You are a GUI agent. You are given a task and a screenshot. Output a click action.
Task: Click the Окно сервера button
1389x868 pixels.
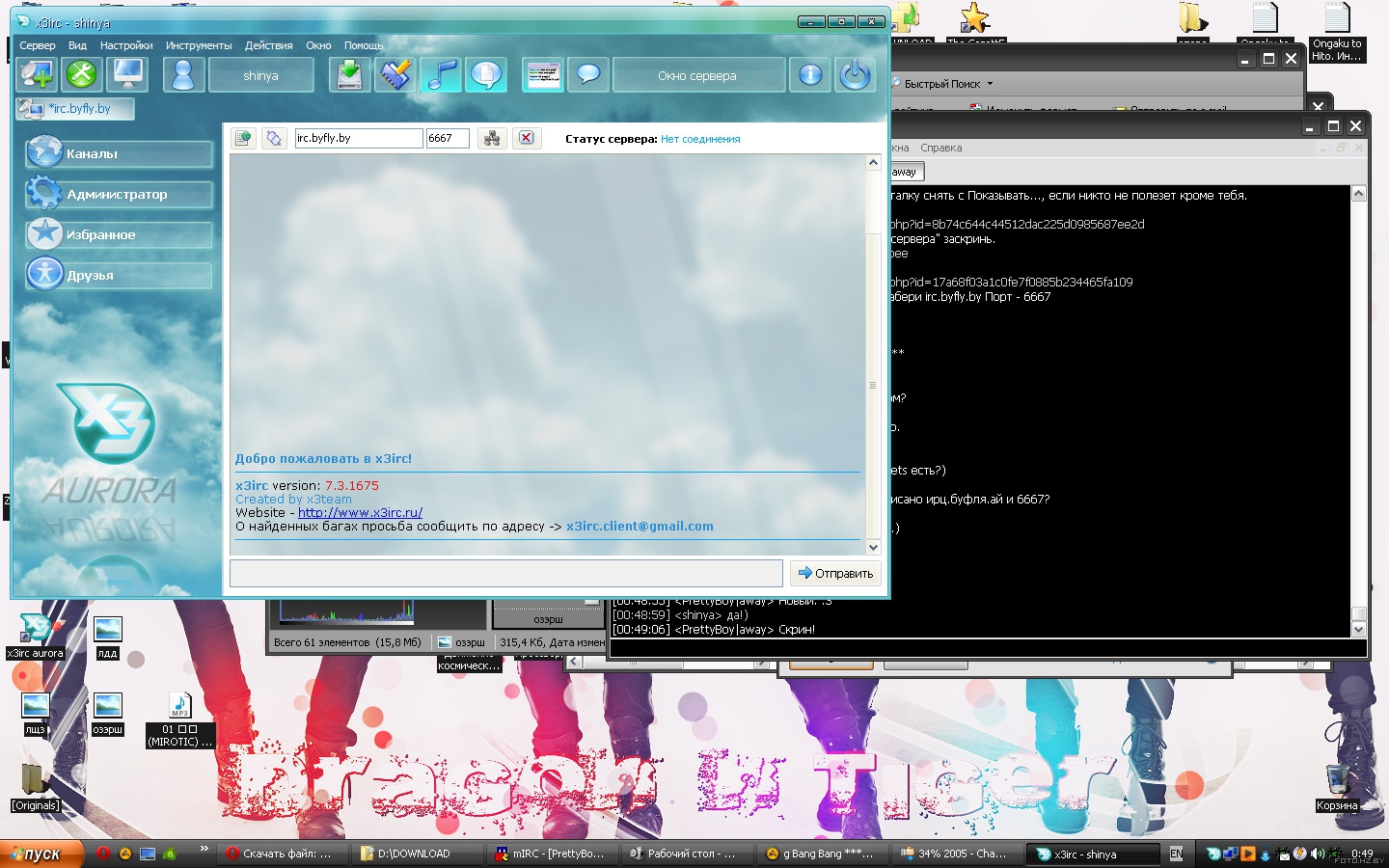coord(697,75)
